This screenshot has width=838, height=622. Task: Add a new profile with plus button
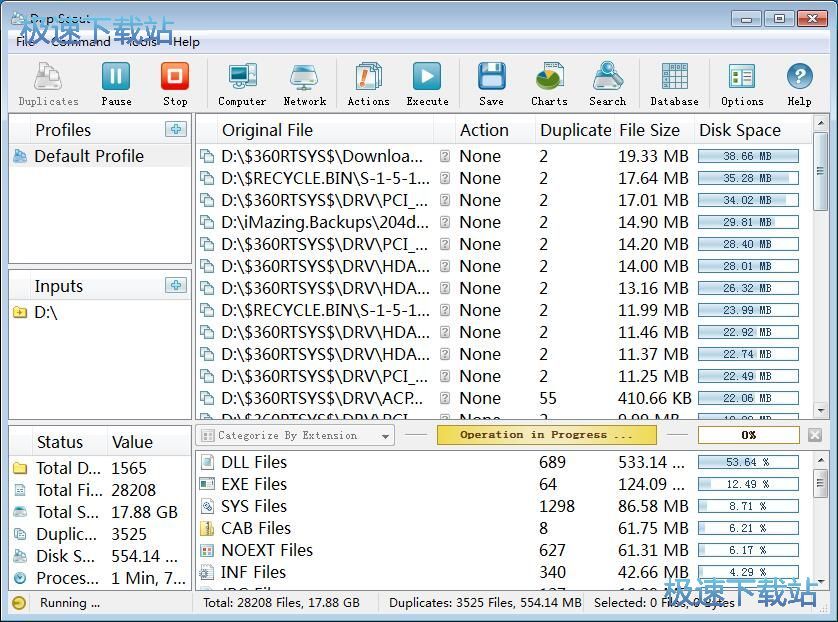click(x=176, y=129)
